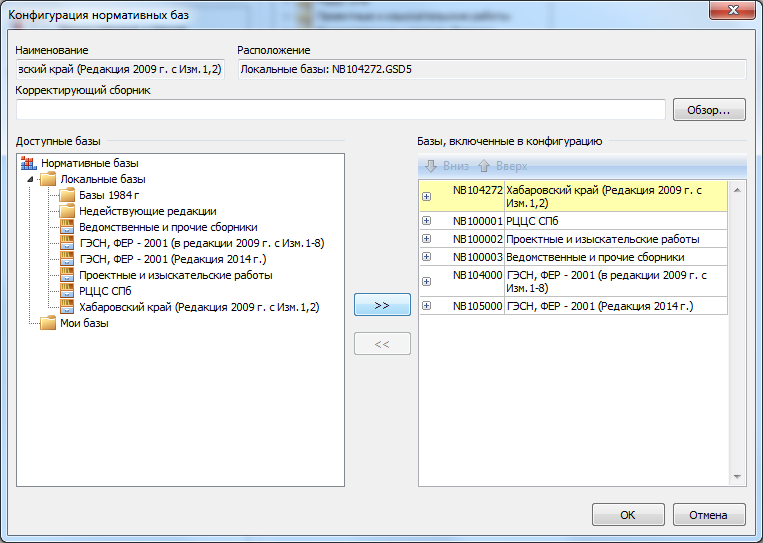The image size is (763, 543).
Task: Click scrollbar up arrow in included bases list
Action: 738,190
